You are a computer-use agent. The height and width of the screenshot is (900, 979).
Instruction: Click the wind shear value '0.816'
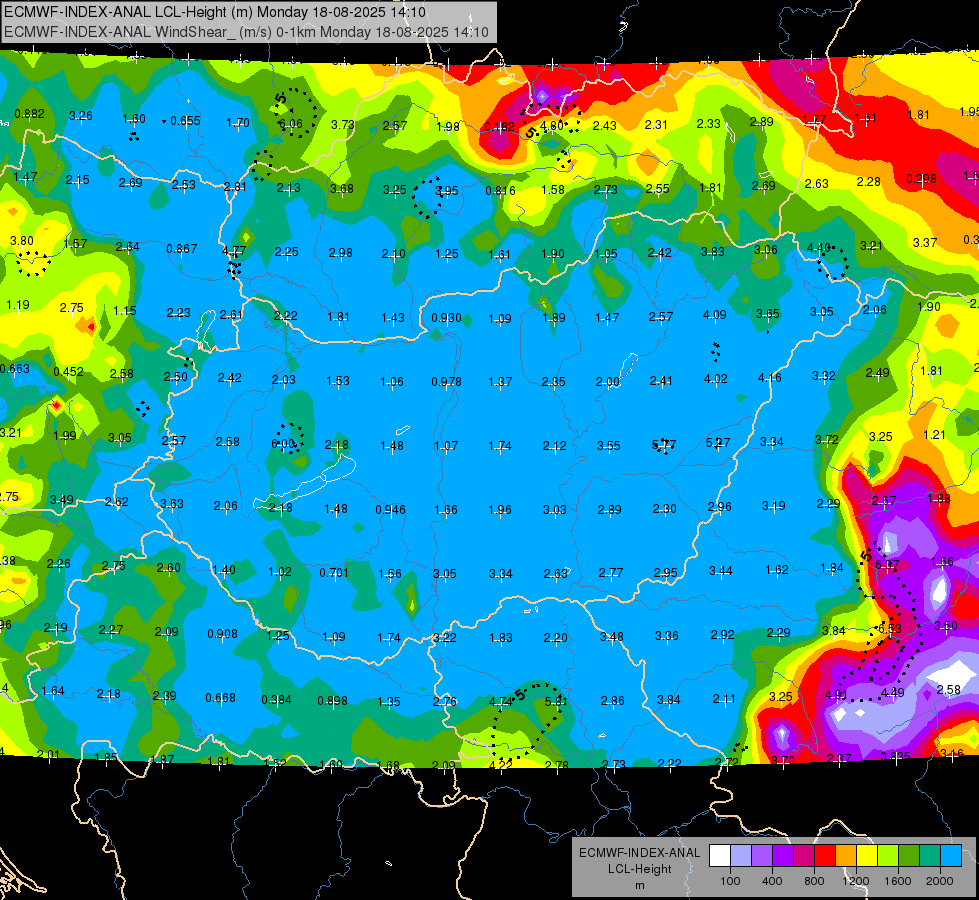500,190
